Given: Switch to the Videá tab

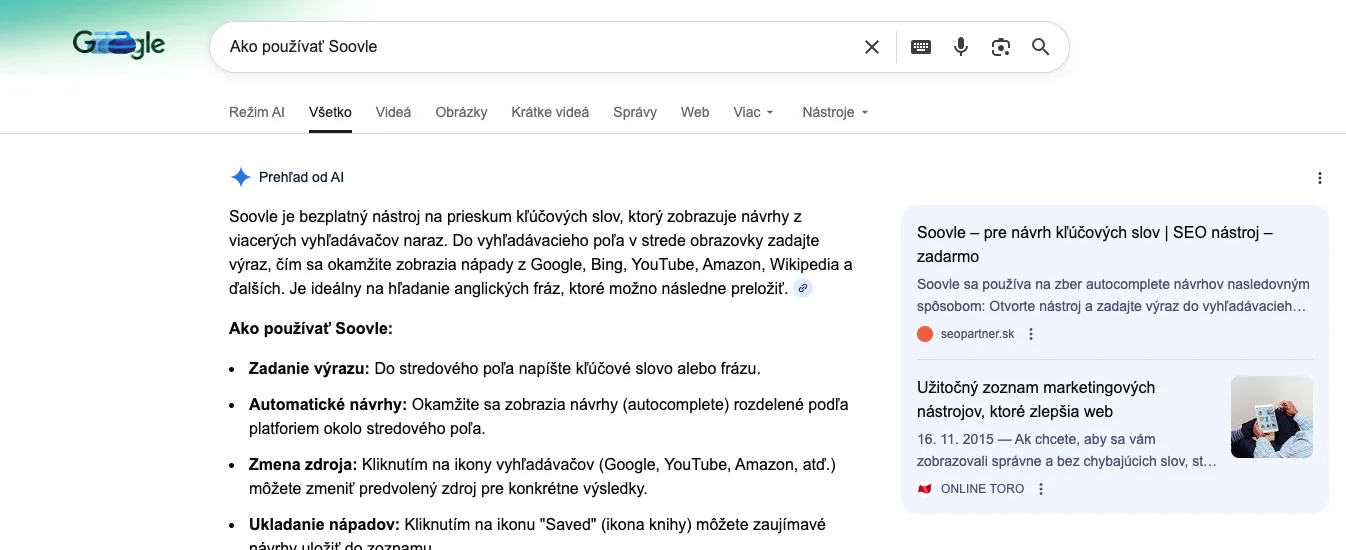Looking at the screenshot, I should [x=393, y=112].
